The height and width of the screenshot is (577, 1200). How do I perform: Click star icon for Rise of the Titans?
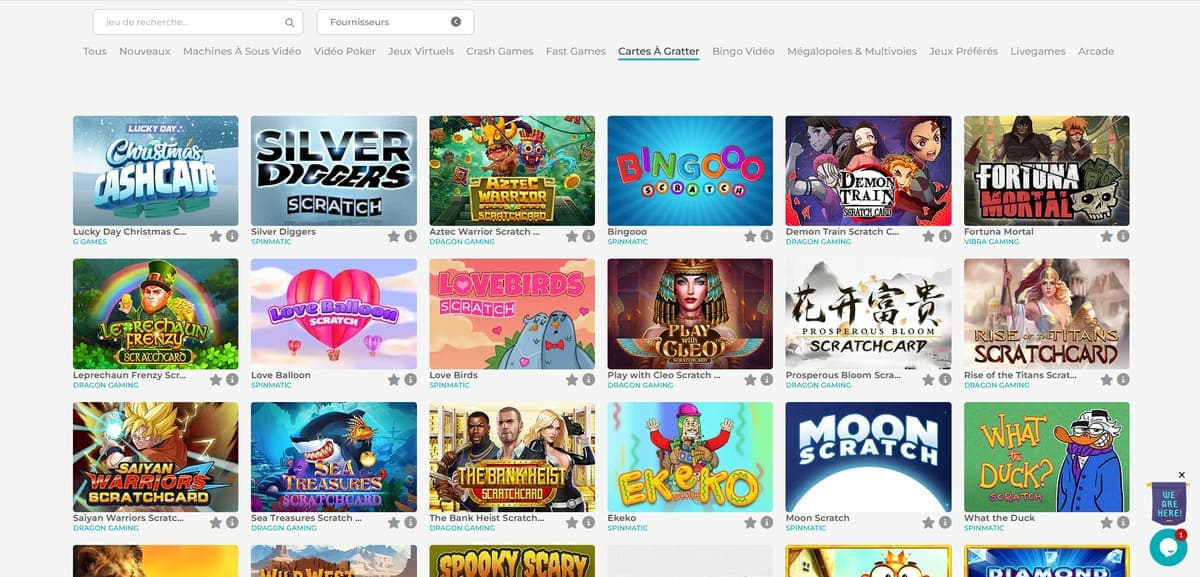click(x=1106, y=380)
